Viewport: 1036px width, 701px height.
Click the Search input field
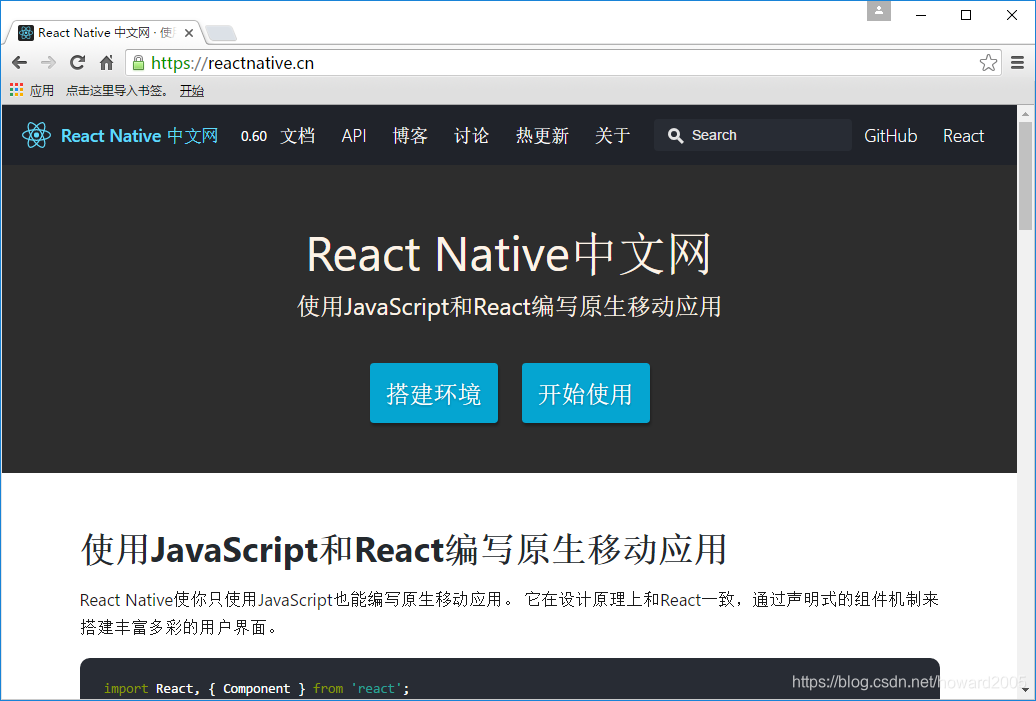[753, 135]
